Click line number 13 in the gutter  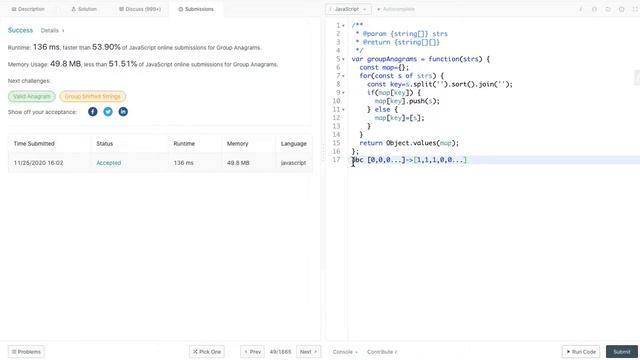pos(336,127)
